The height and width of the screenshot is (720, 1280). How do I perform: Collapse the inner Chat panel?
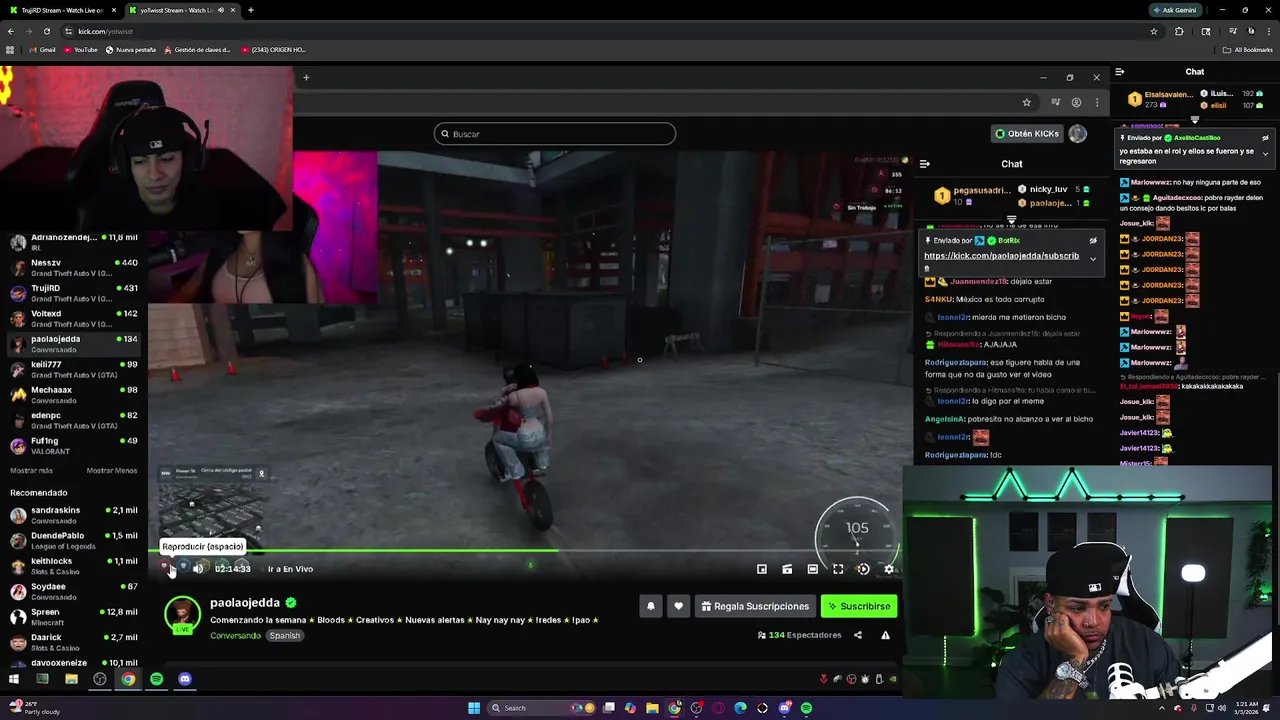click(925, 164)
